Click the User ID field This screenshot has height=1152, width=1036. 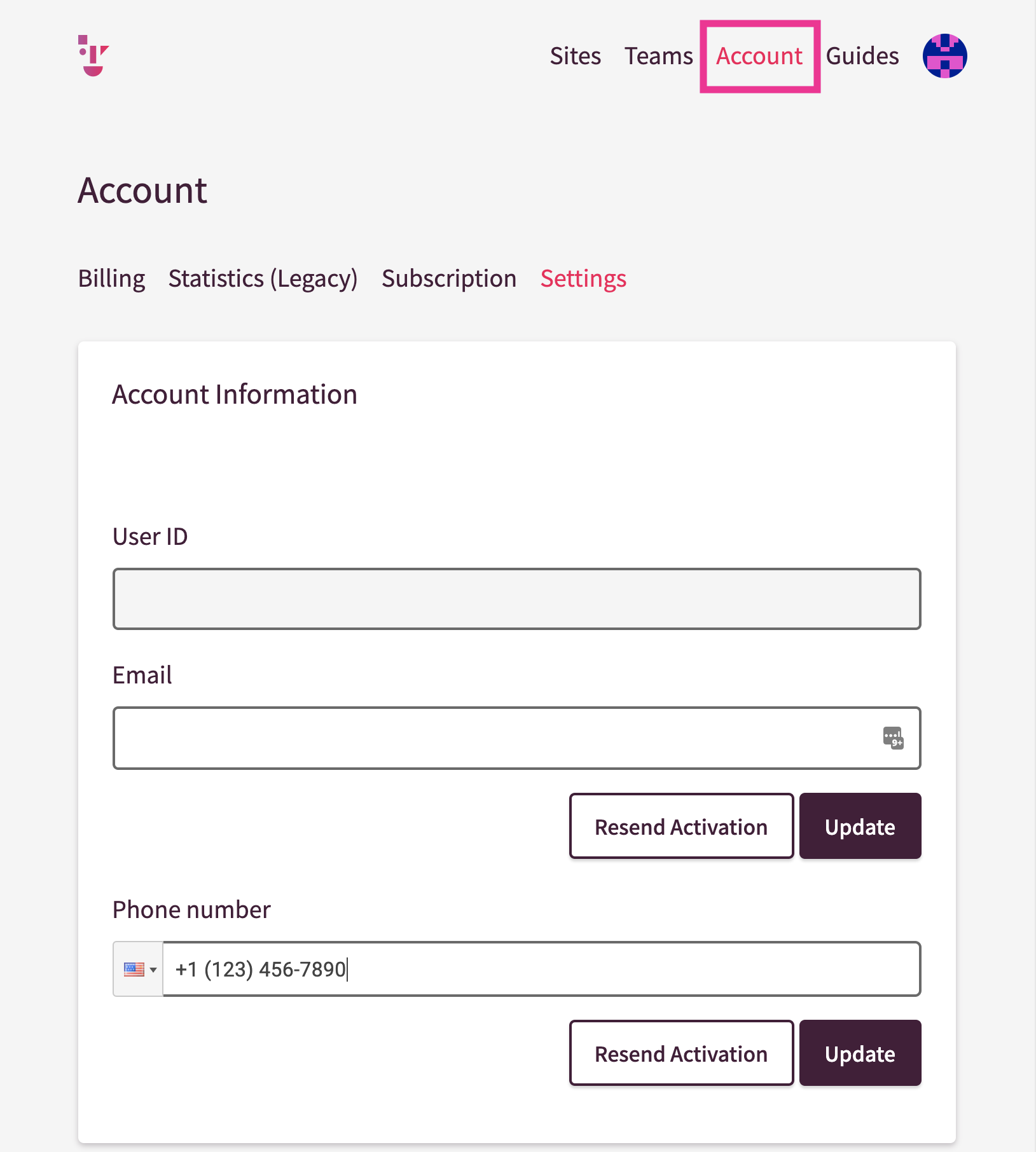(516, 599)
